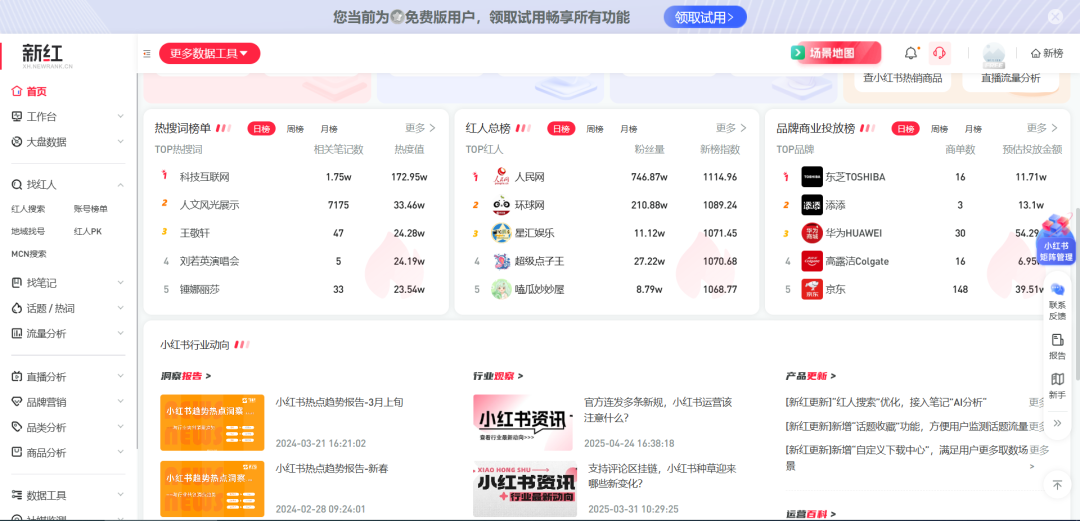
Task: Open notifications bell icon
Action: [911, 53]
